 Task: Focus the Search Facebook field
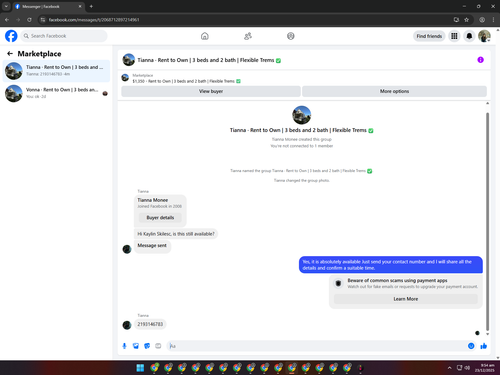64,36
